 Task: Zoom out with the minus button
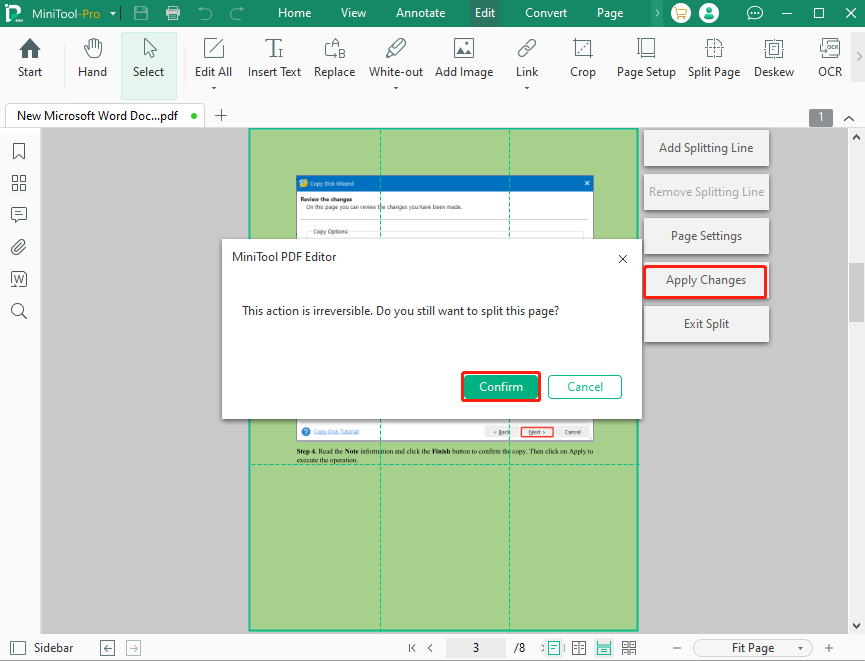point(677,648)
